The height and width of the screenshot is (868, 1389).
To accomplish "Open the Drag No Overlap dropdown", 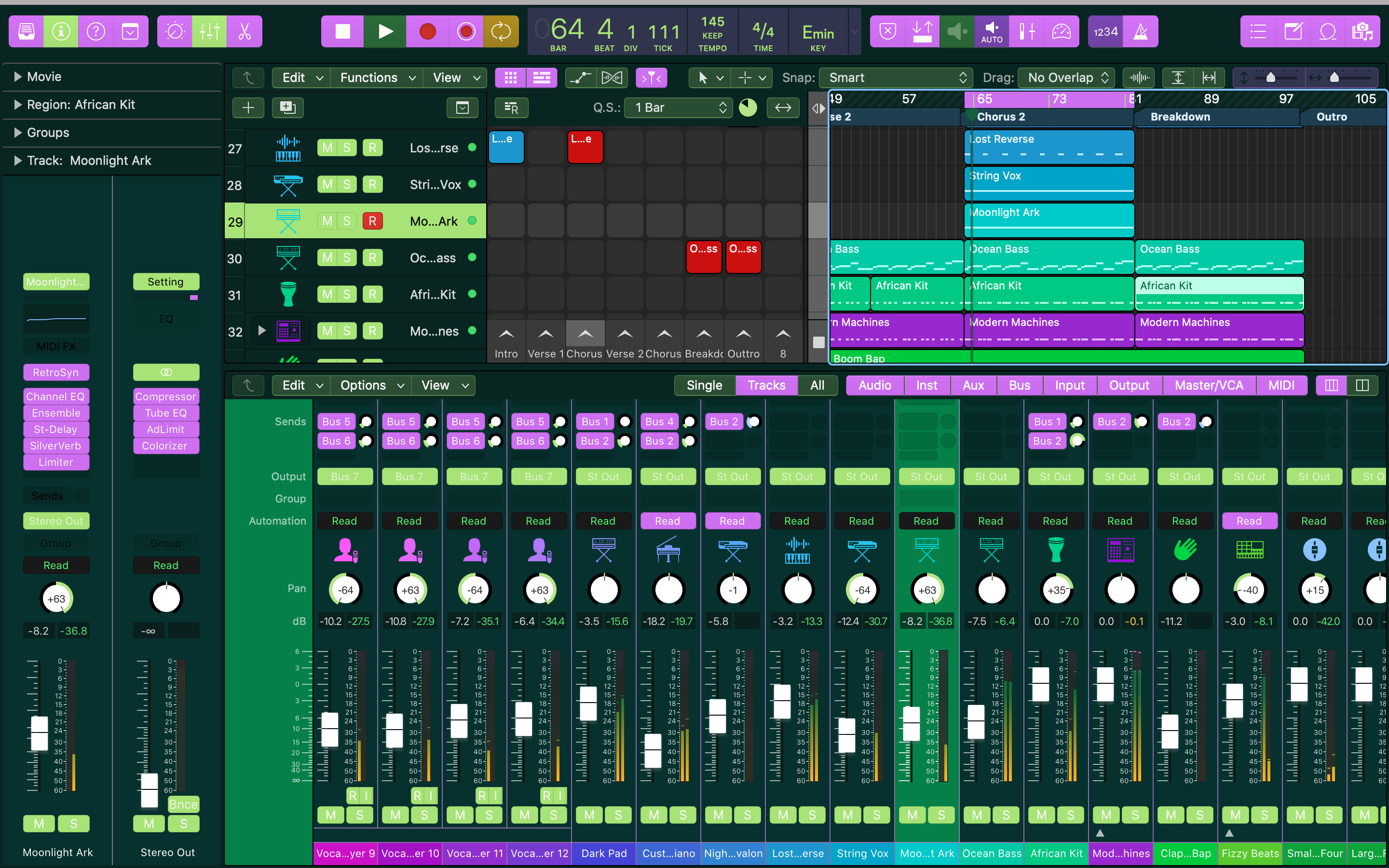I will (1066, 78).
